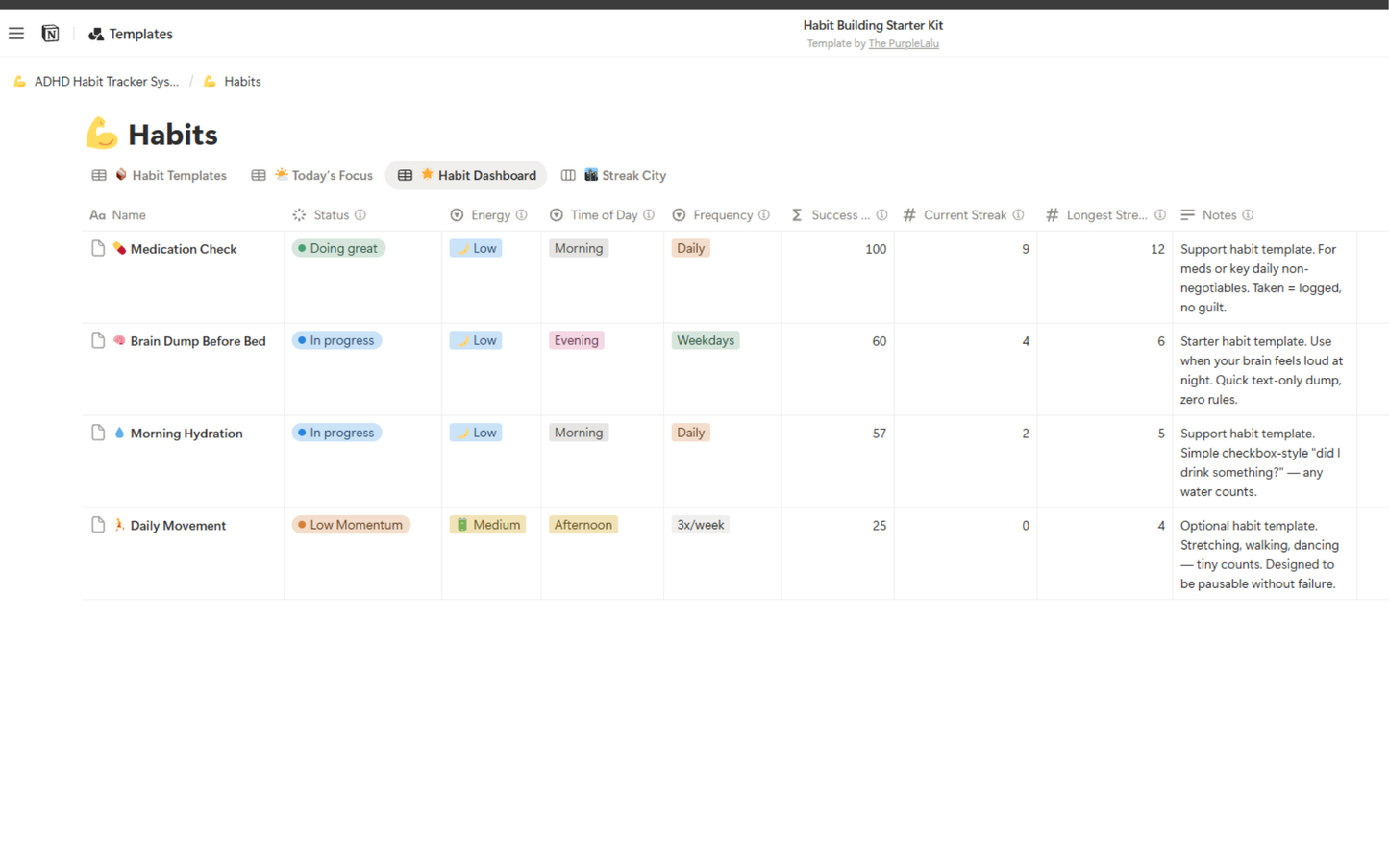
Task: Open the Doing great status dropdown
Action: [x=338, y=247]
